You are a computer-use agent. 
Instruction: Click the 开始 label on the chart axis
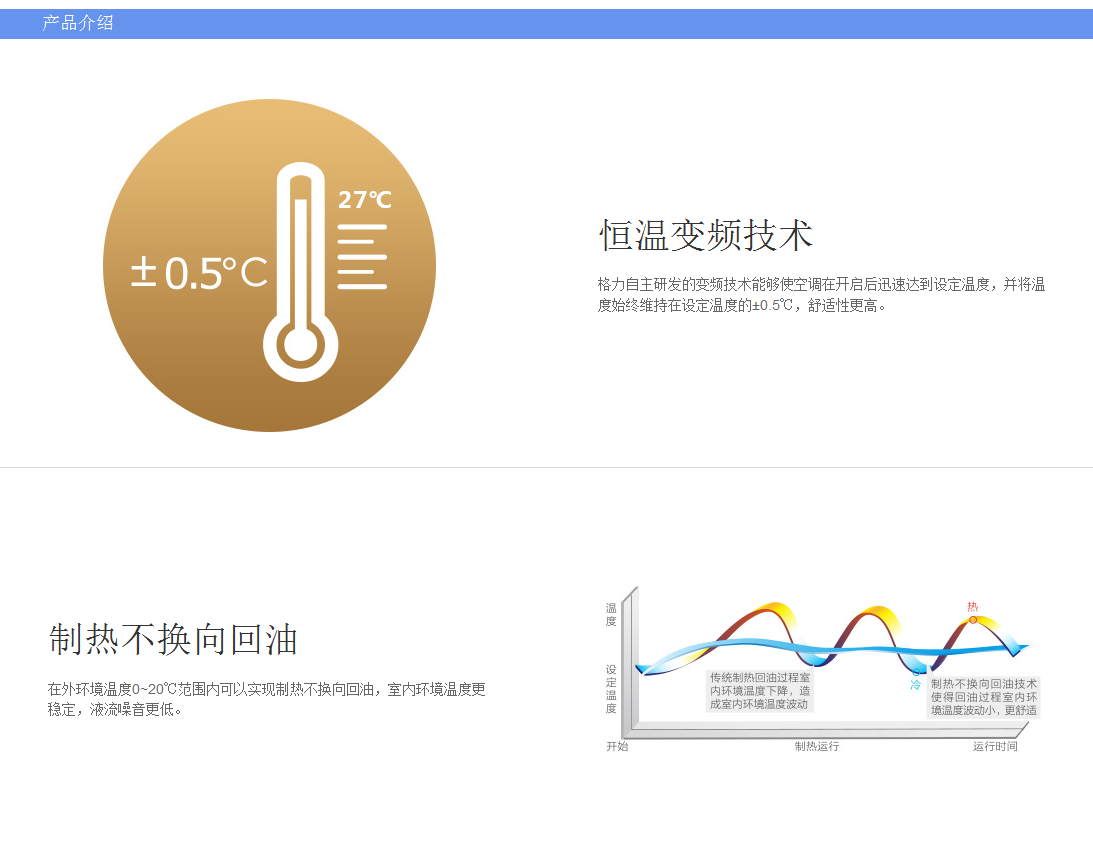(617, 746)
